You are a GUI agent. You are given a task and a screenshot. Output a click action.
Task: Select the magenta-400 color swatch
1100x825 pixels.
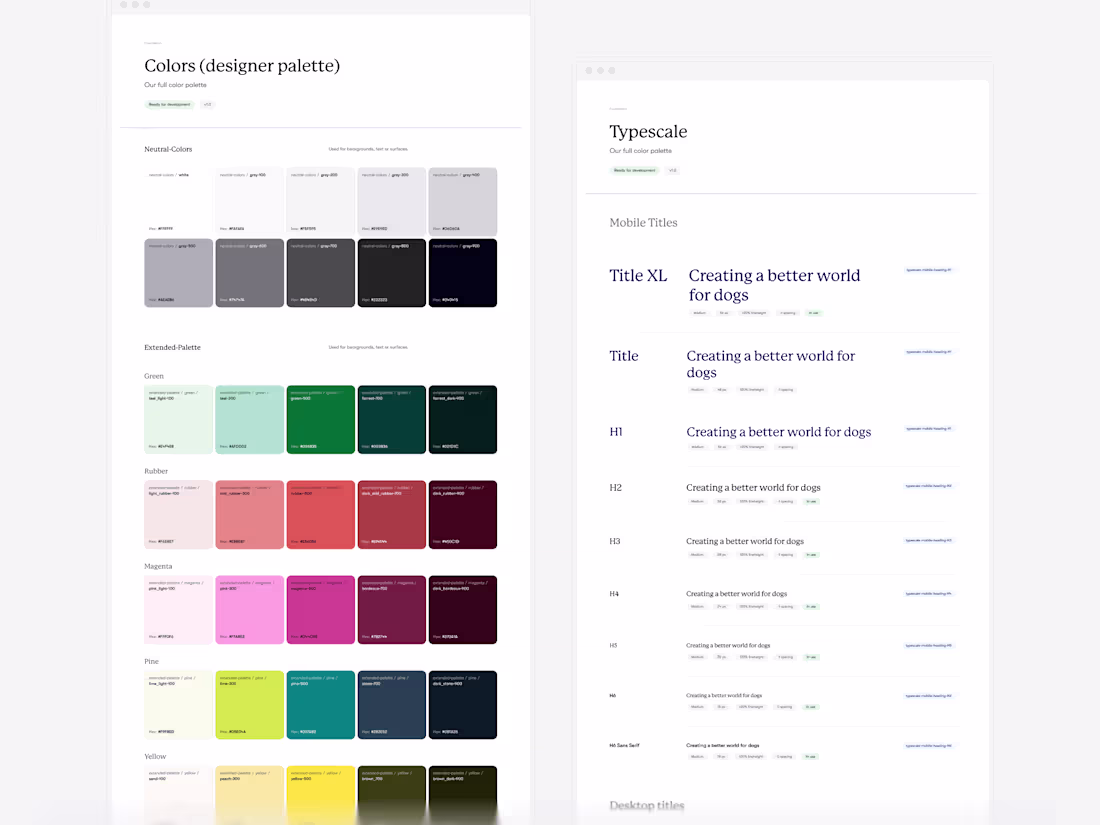click(x=320, y=609)
